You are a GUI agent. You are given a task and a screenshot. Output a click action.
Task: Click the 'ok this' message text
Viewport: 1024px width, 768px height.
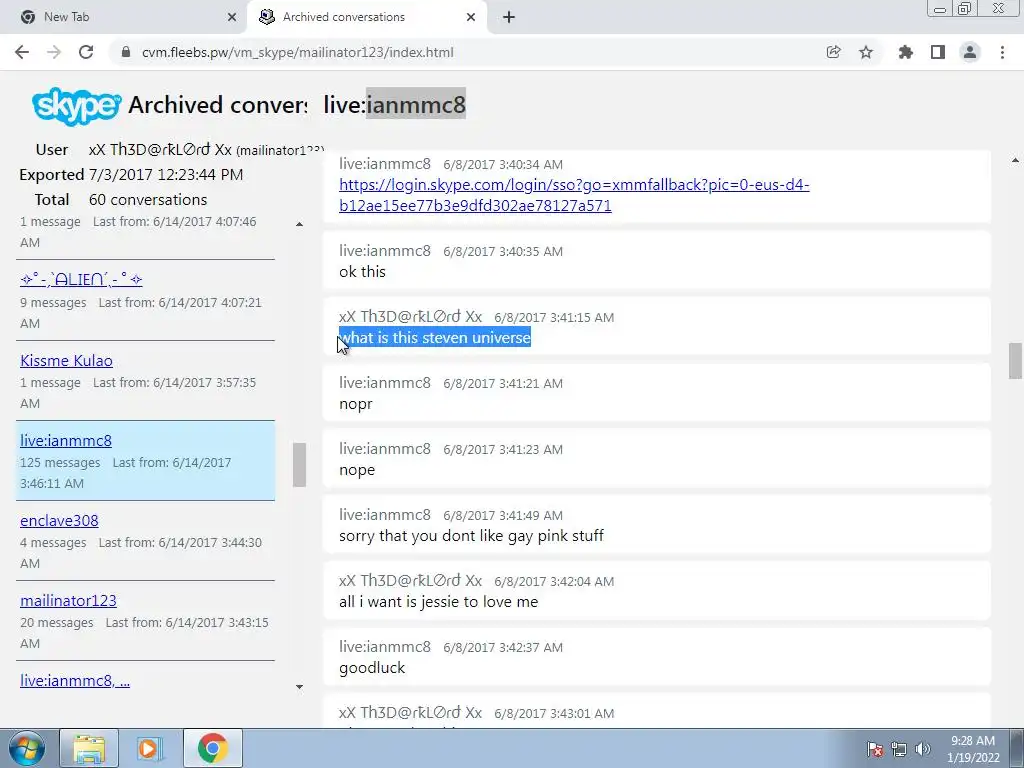[362, 272]
